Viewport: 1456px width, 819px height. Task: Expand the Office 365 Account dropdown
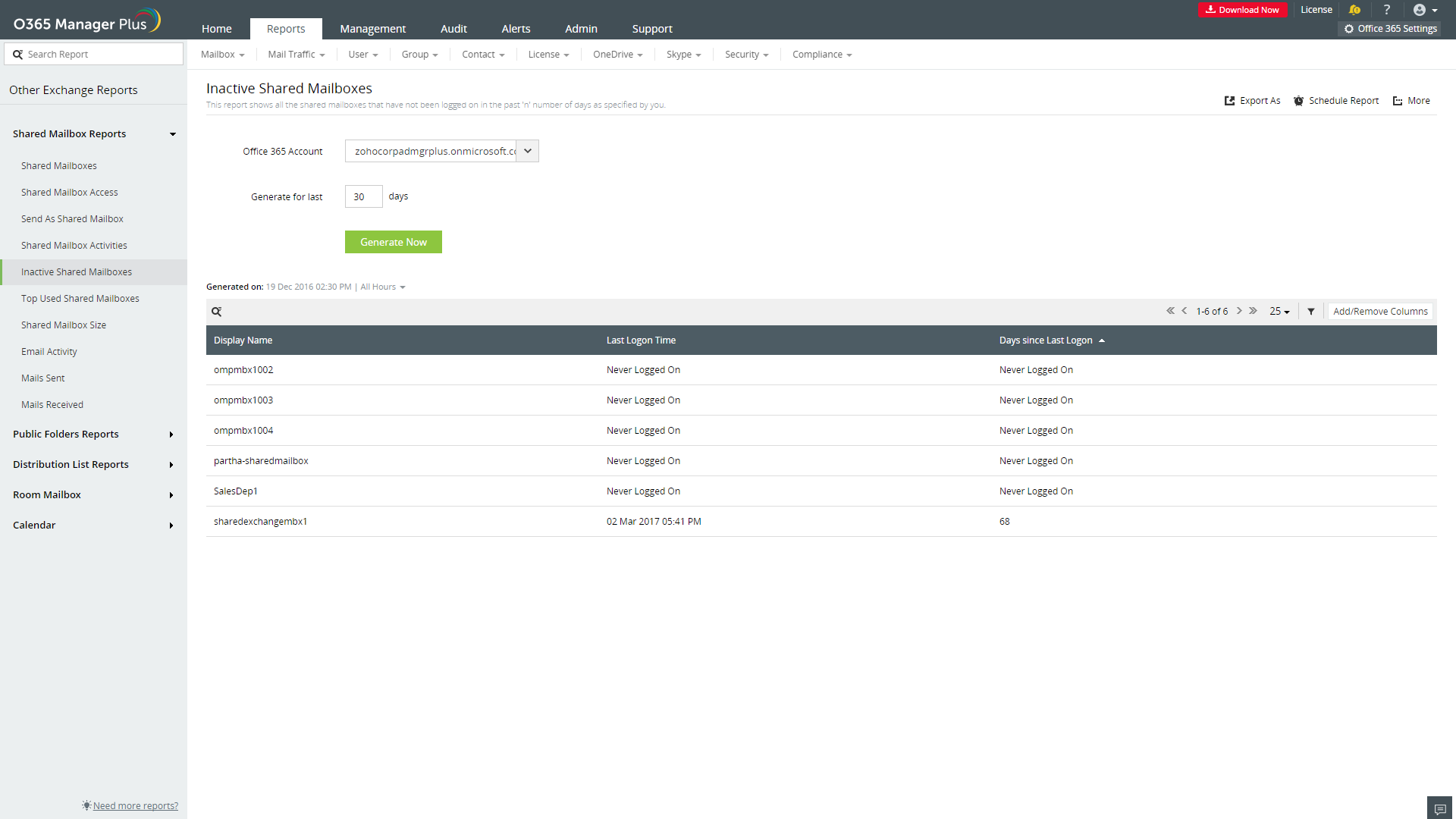pos(528,151)
